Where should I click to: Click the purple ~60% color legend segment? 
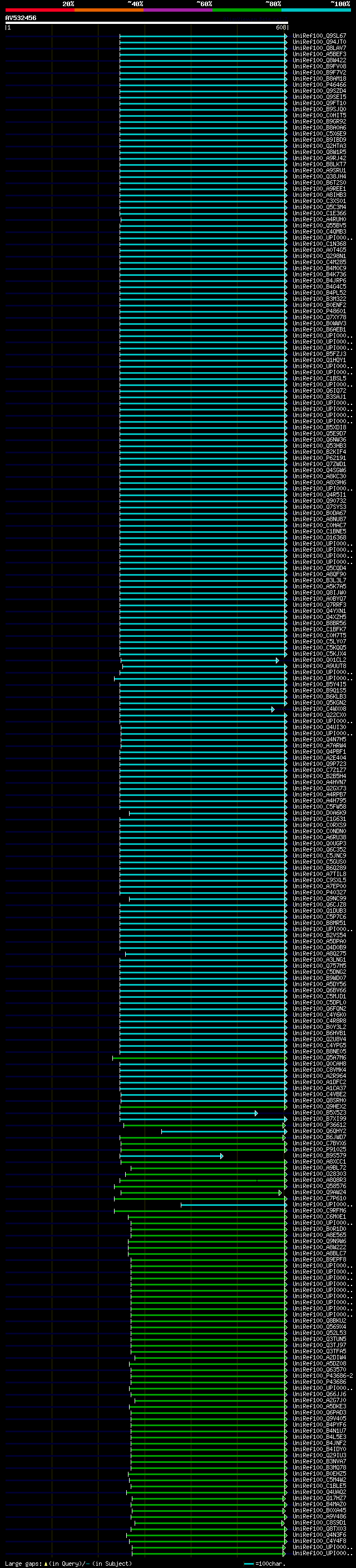[177, 10]
